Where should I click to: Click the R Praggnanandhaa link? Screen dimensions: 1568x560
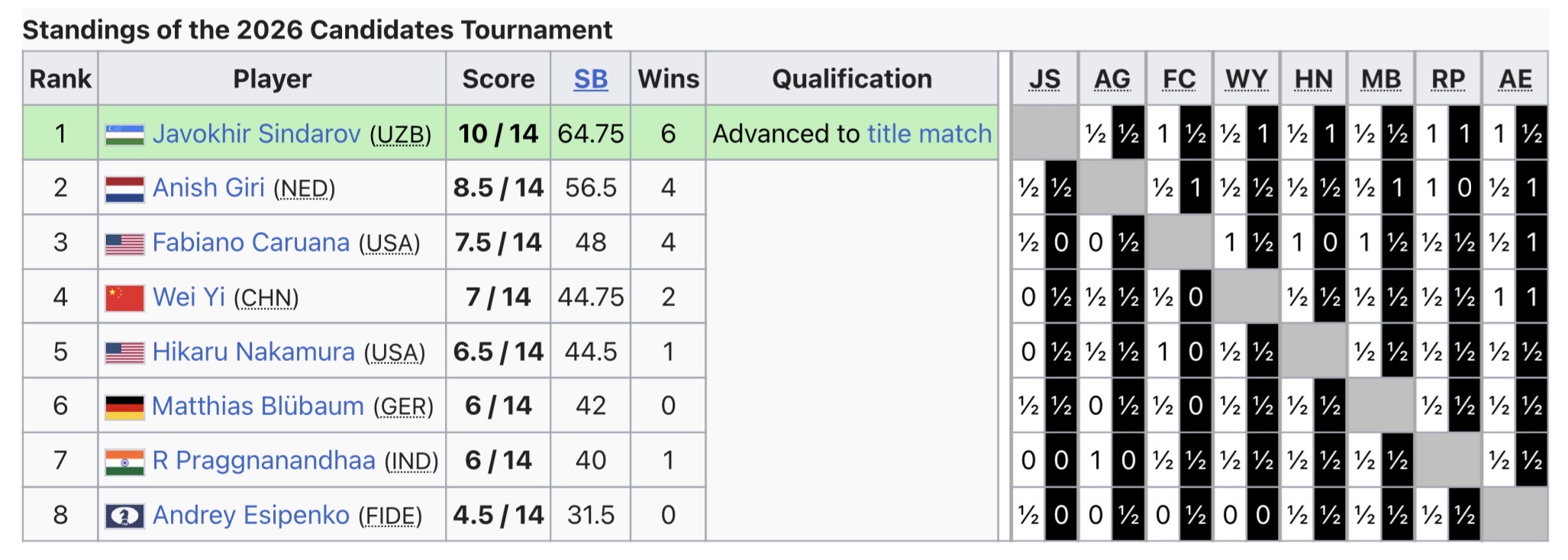(x=263, y=461)
